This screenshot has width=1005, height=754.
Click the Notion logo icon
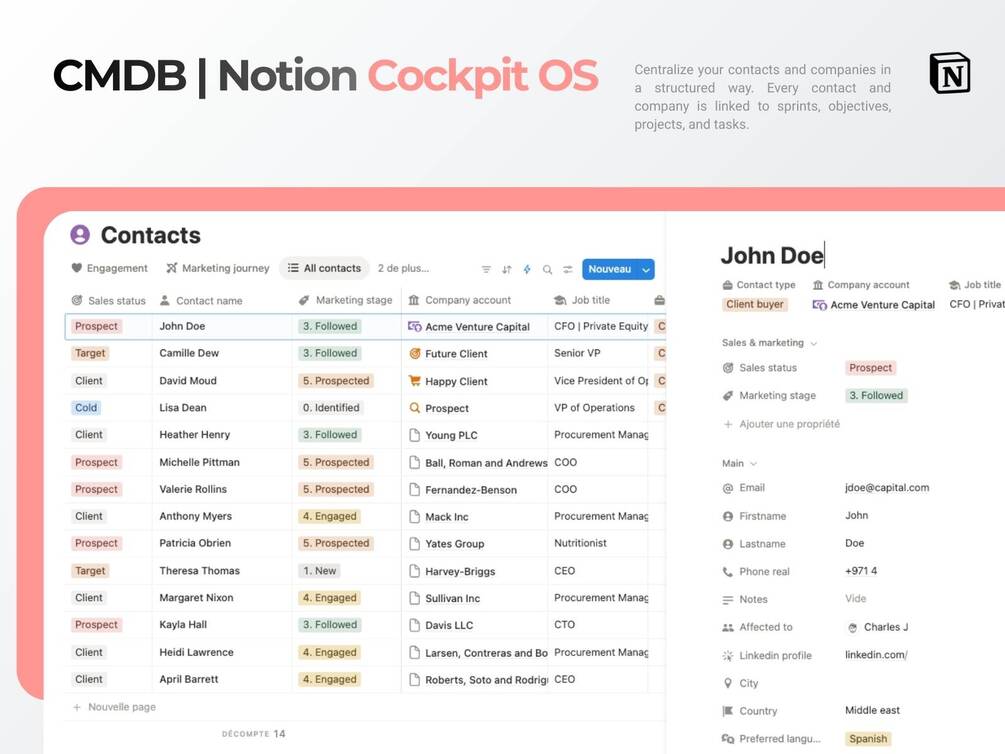950,74
